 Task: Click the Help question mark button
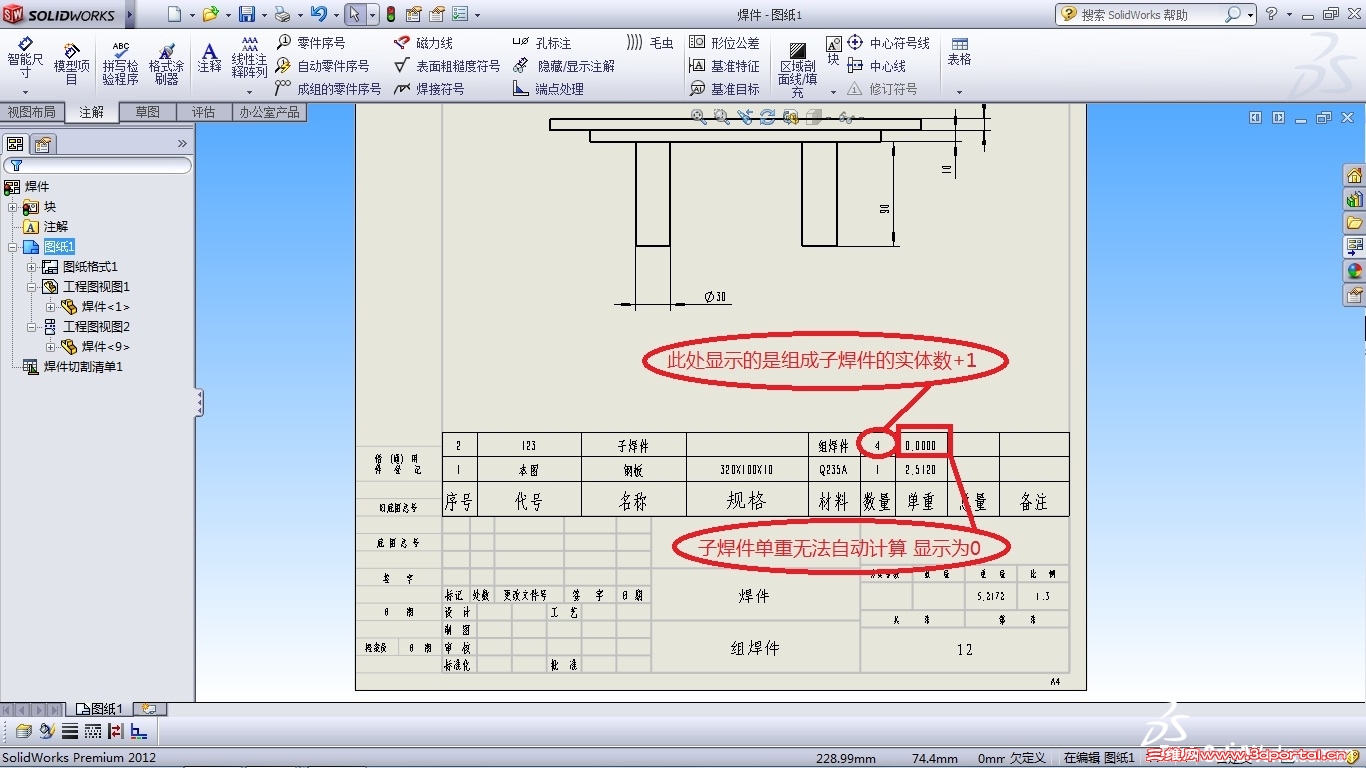point(1272,14)
